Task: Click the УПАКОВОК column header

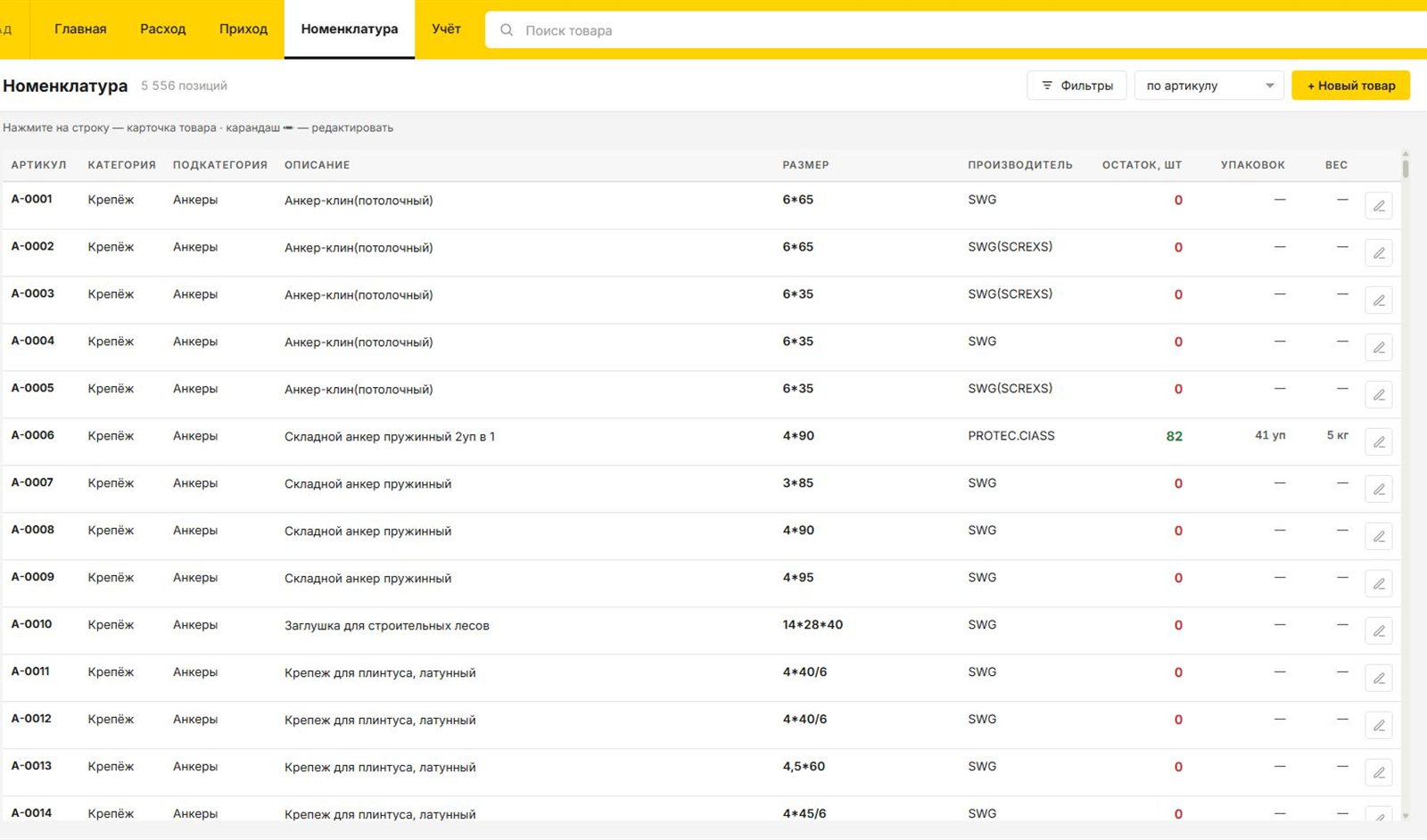Action: [1252, 165]
